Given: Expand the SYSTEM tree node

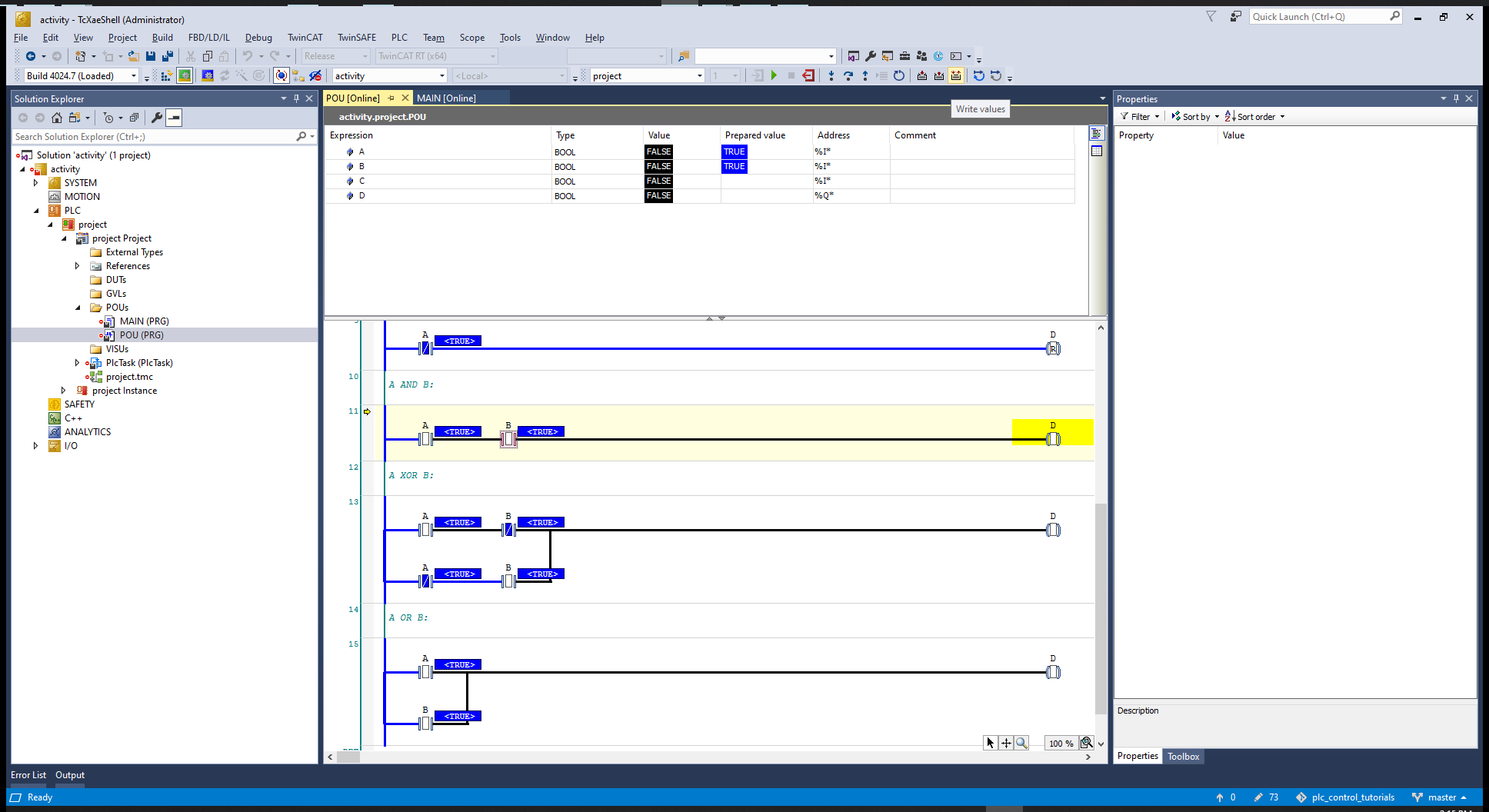Looking at the screenshot, I should point(35,183).
